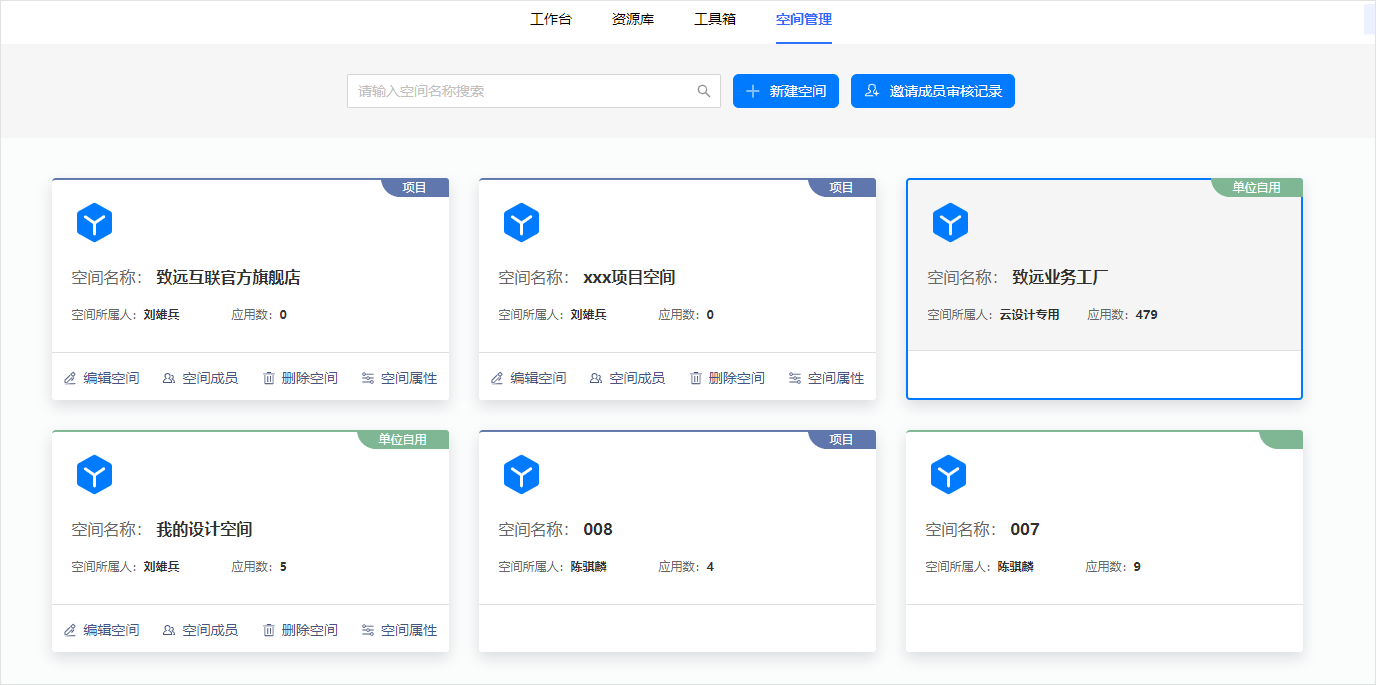Screen dimensions: 1376x685
Task: Click the members icon on 致远互联官方旗舰店 card
Action: pyautogui.click(x=169, y=378)
